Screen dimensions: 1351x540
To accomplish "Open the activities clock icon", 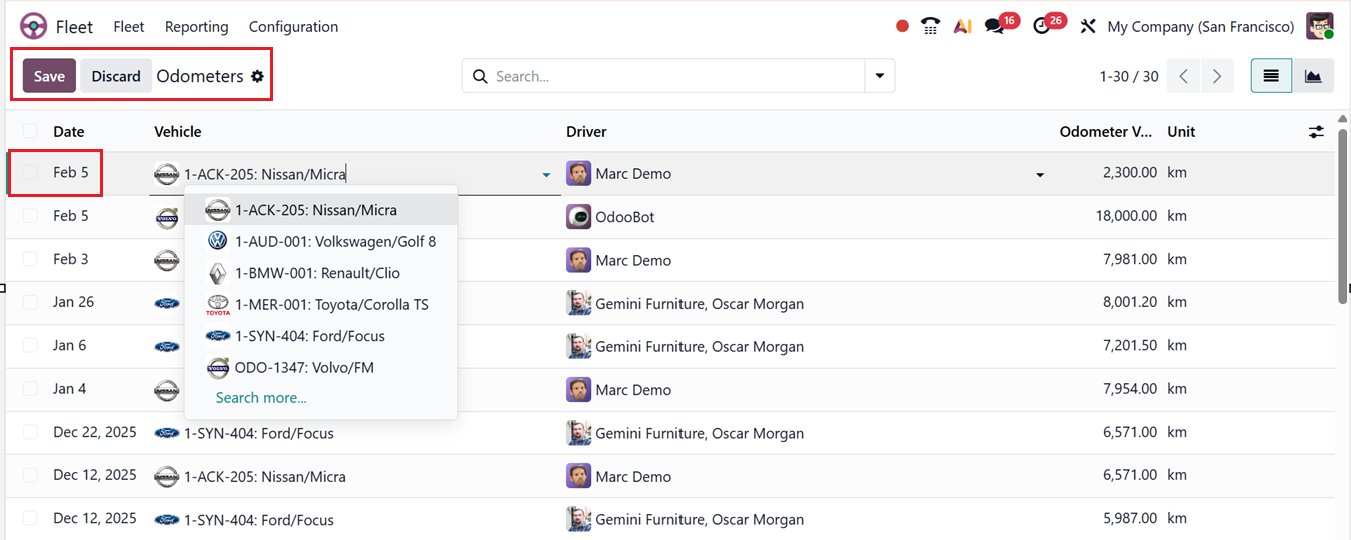I will pyautogui.click(x=1042, y=26).
